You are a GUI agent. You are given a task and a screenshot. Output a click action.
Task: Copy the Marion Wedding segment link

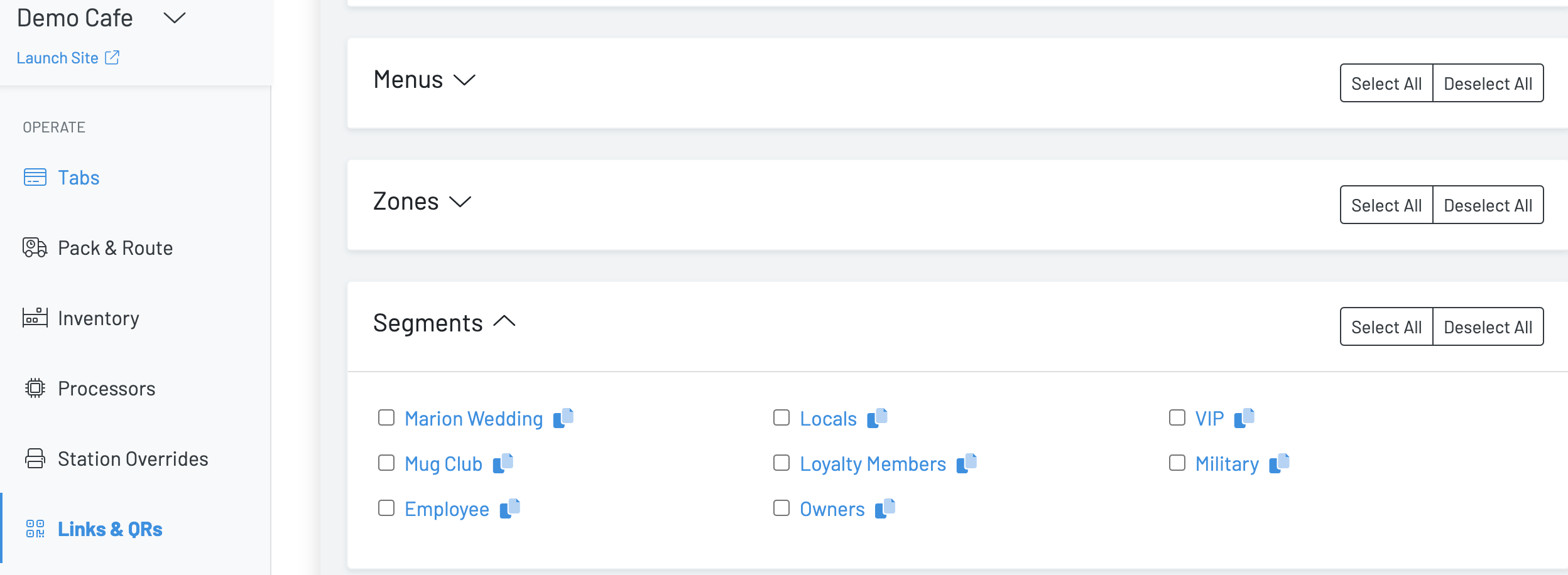coord(563,418)
